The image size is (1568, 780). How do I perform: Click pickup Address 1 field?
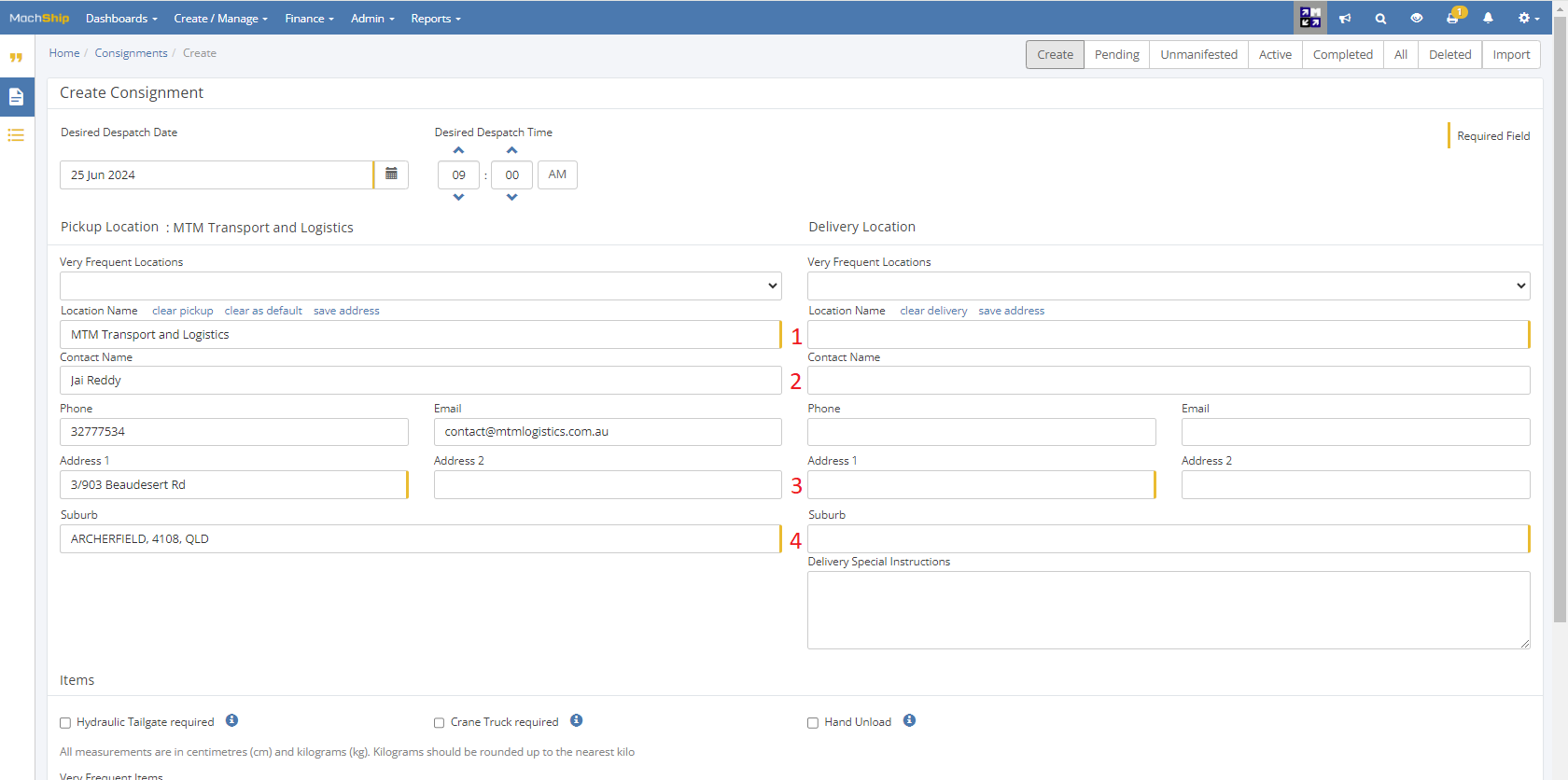(x=233, y=484)
